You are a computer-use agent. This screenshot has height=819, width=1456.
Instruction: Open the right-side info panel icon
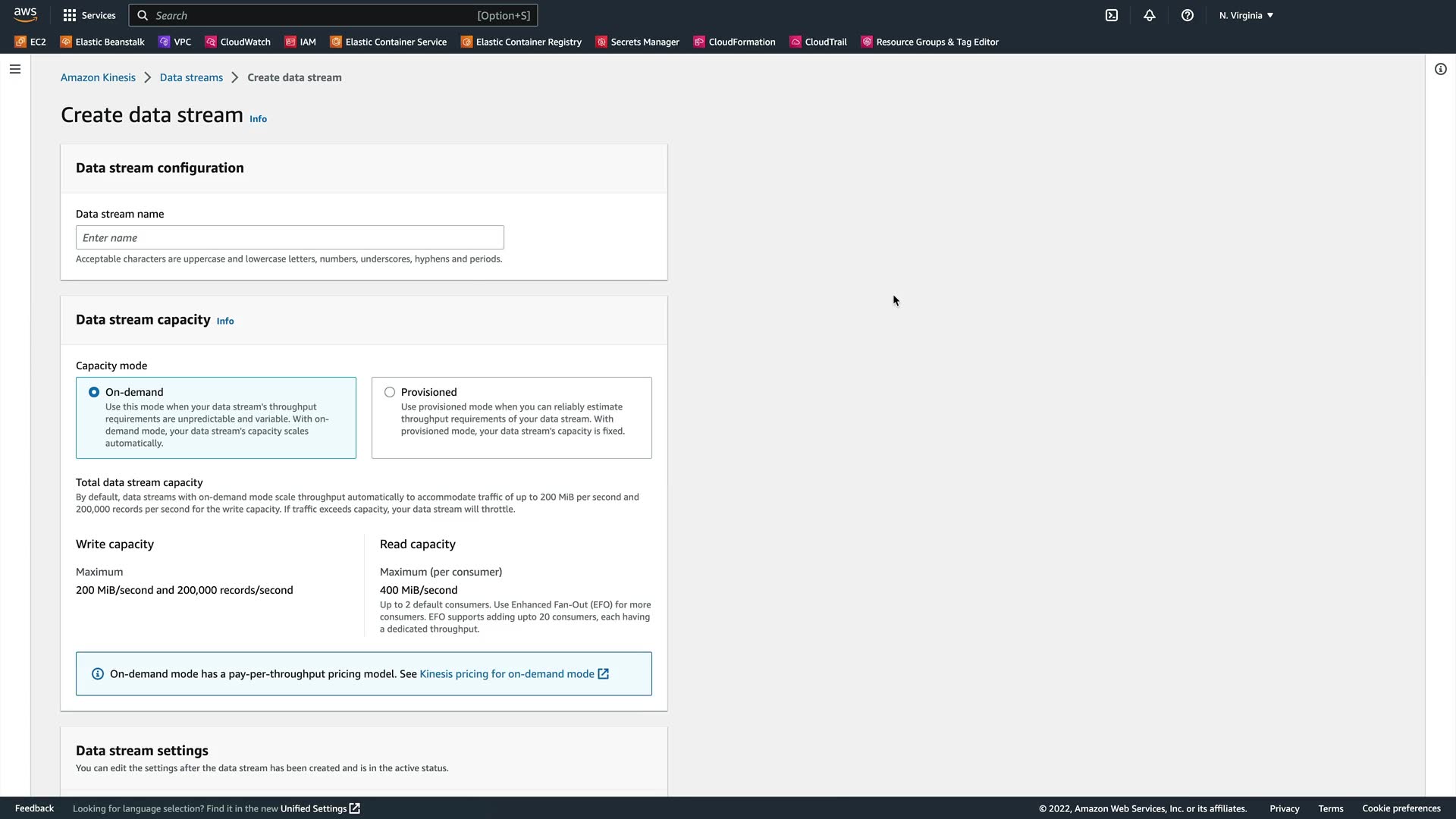[1441, 69]
